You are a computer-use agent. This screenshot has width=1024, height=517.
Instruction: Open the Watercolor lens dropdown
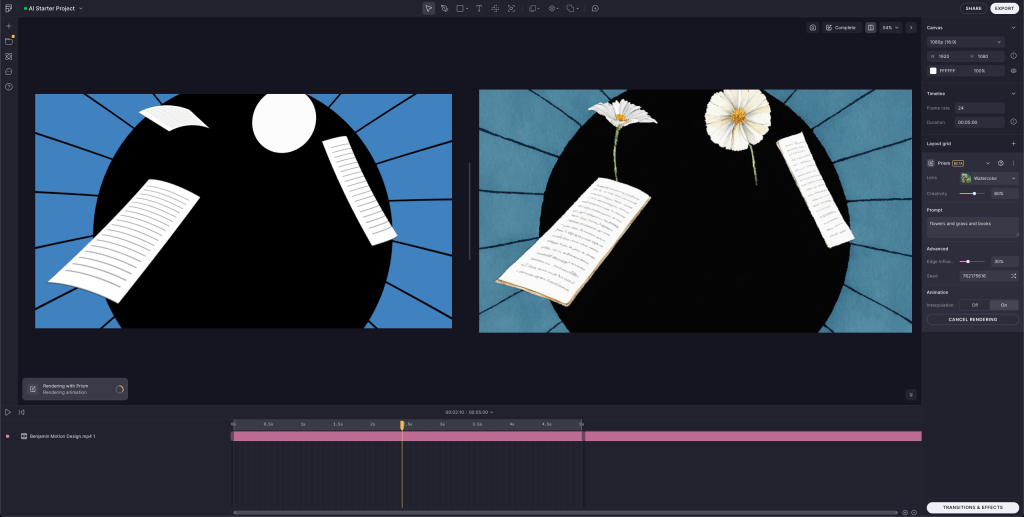(x=988, y=178)
